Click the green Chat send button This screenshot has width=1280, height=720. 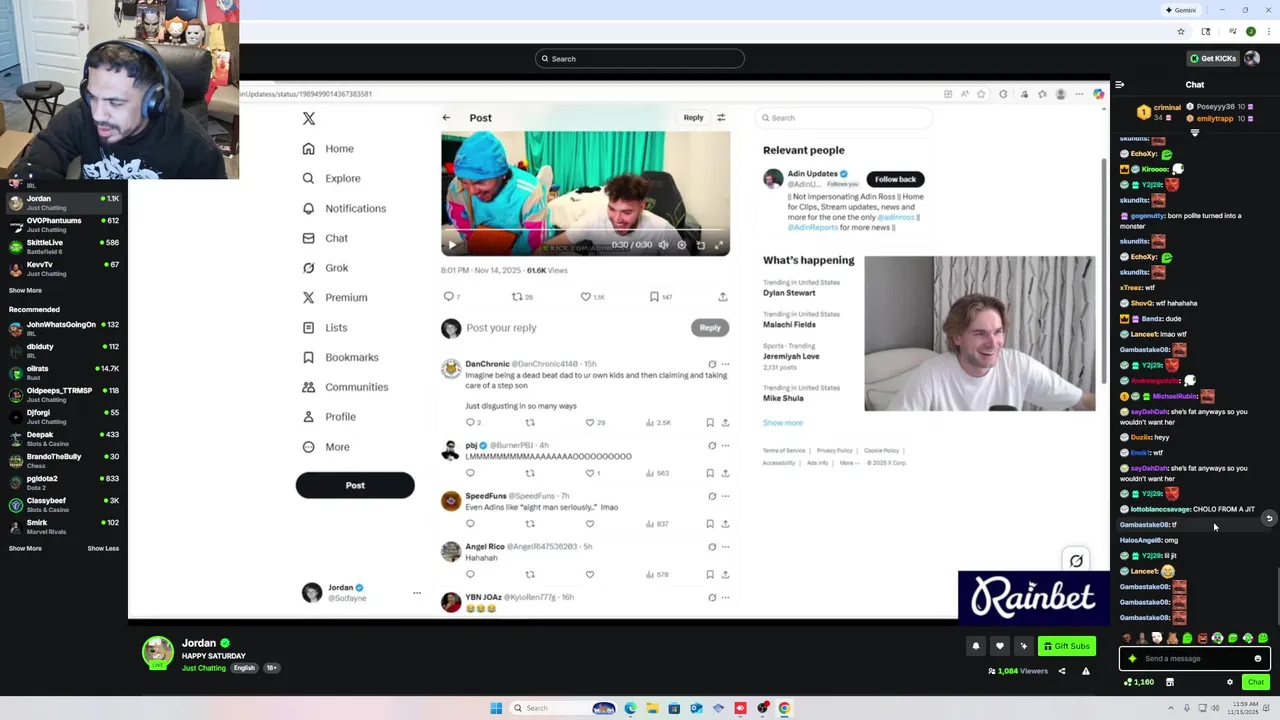pos(1256,682)
